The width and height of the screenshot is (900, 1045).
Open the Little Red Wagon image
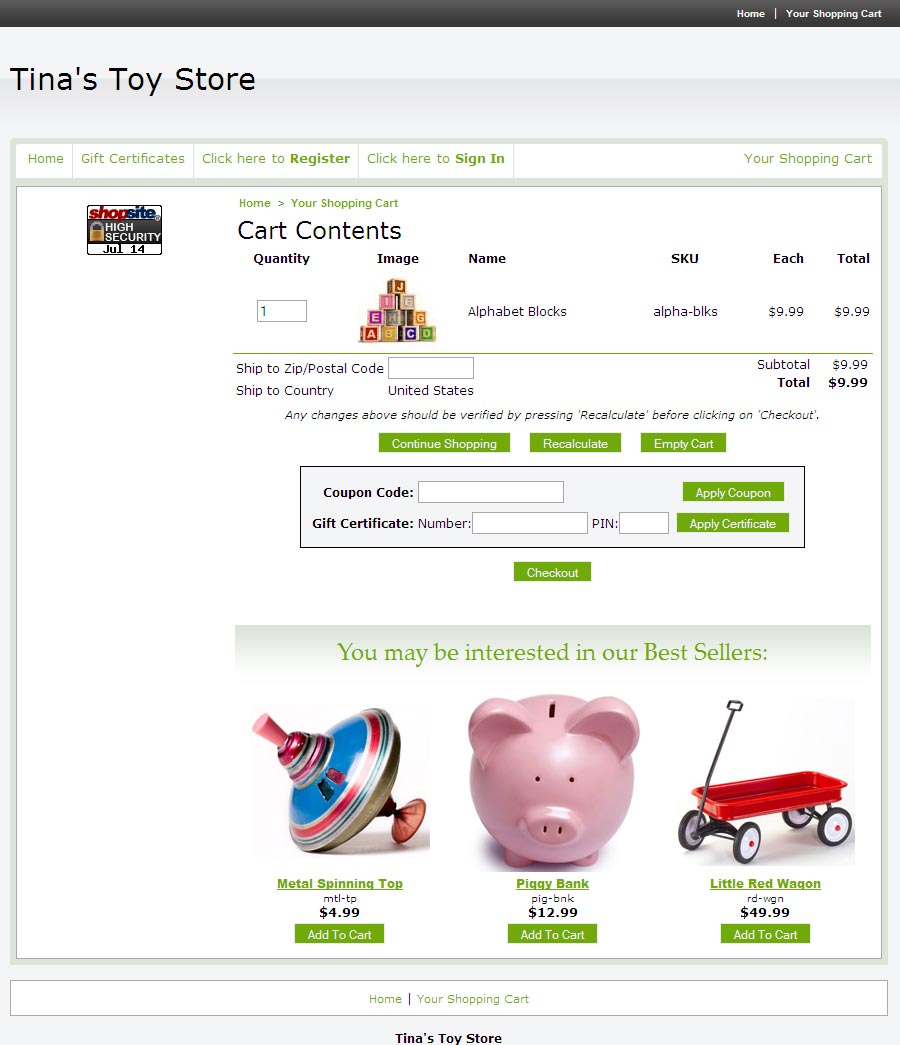(765, 782)
